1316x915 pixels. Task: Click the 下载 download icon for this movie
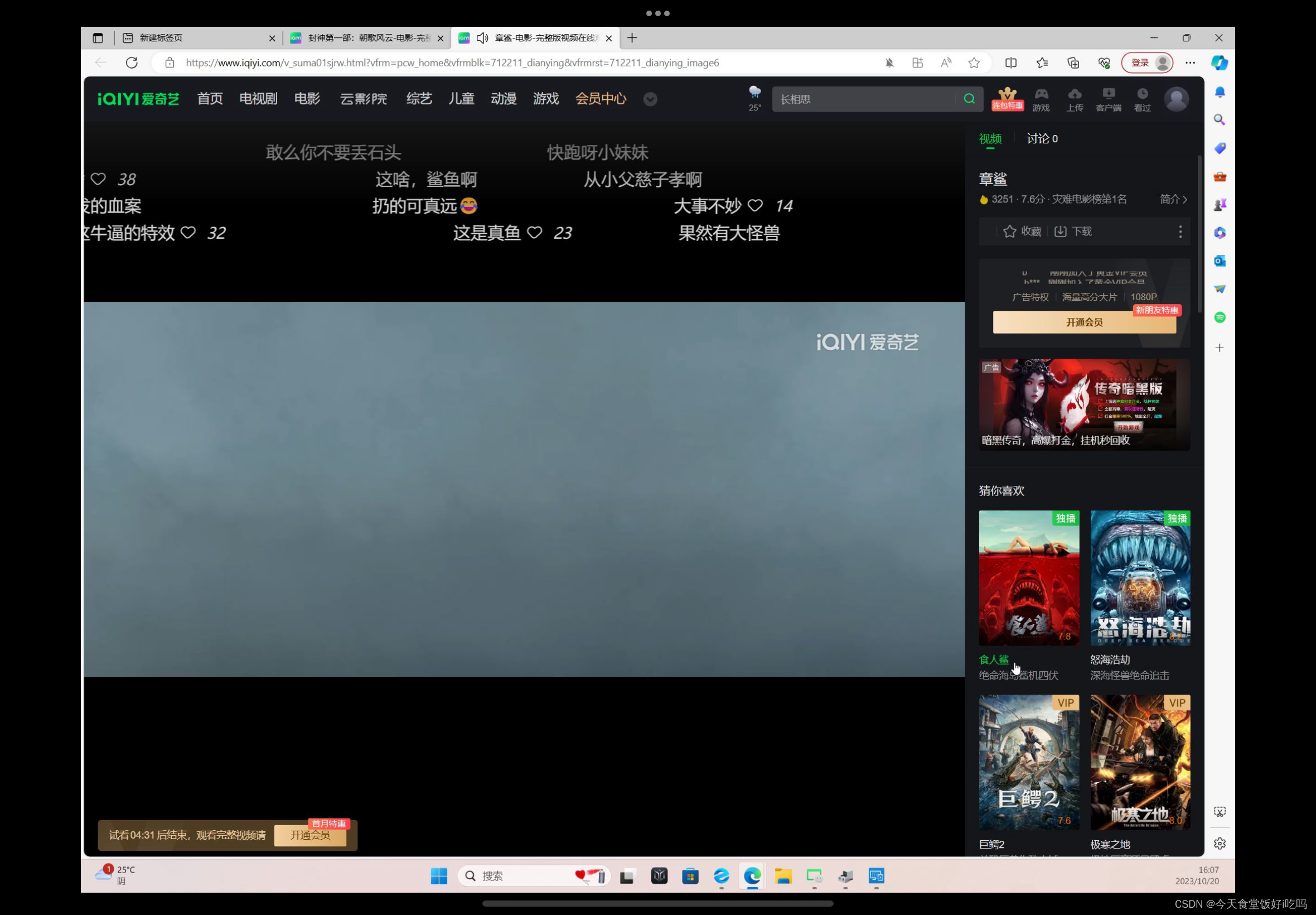[x=1061, y=231]
